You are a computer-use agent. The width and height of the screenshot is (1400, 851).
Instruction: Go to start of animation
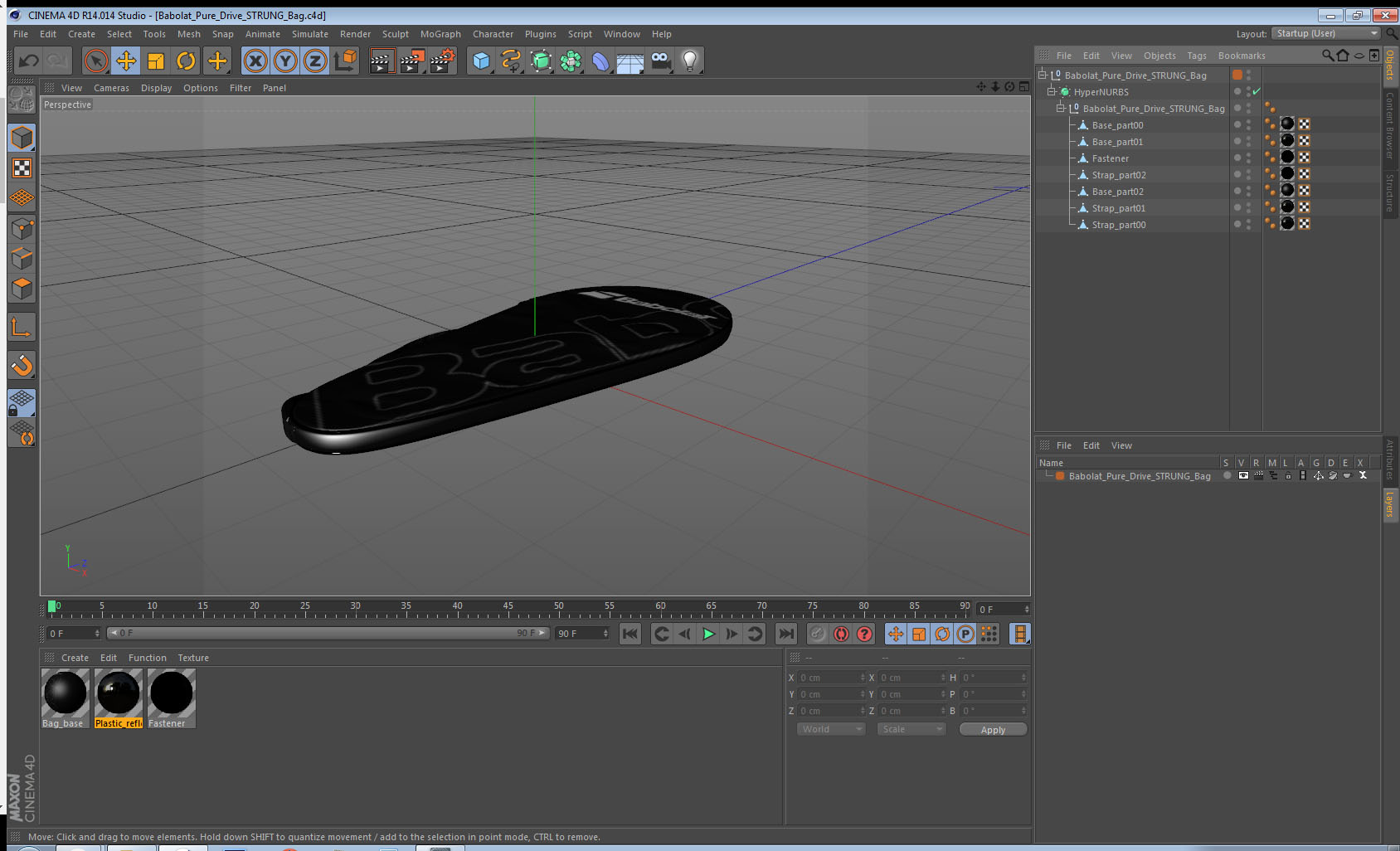coord(630,634)
